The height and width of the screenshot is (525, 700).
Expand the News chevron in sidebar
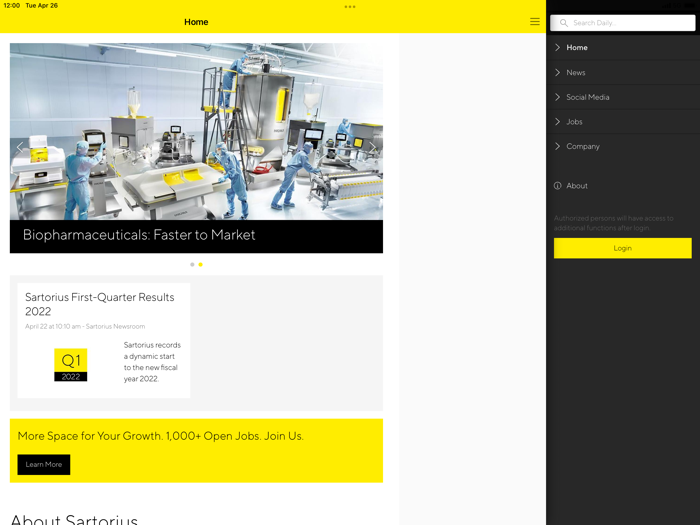click(x=558, y=72)
